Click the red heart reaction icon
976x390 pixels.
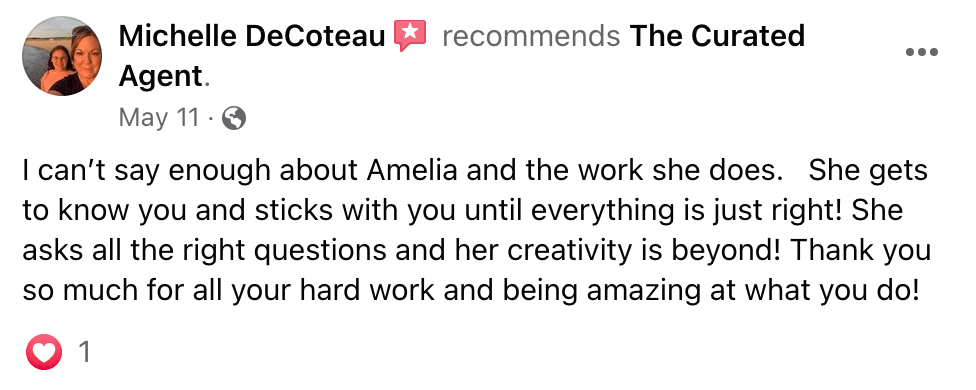[44, 352]
